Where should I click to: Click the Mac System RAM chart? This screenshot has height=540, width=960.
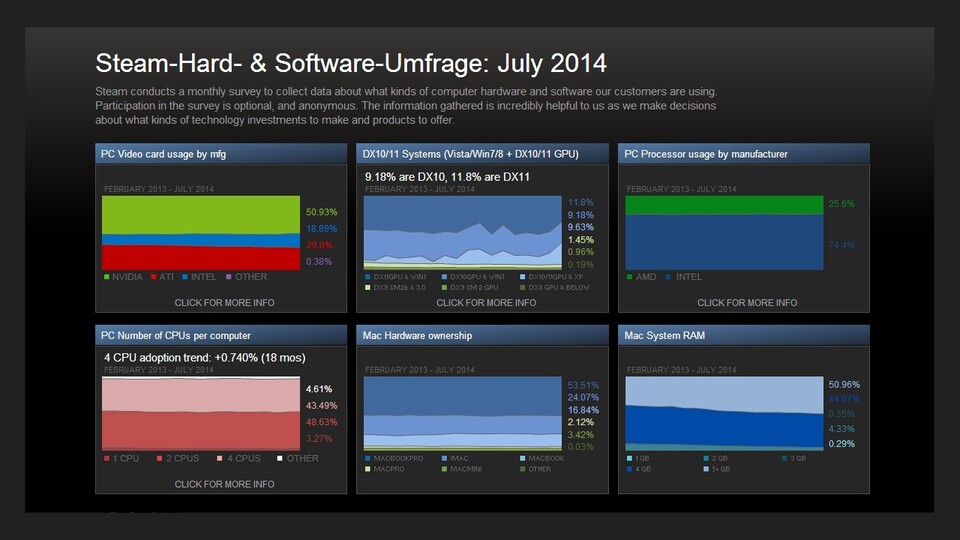[x=722, y=414]
